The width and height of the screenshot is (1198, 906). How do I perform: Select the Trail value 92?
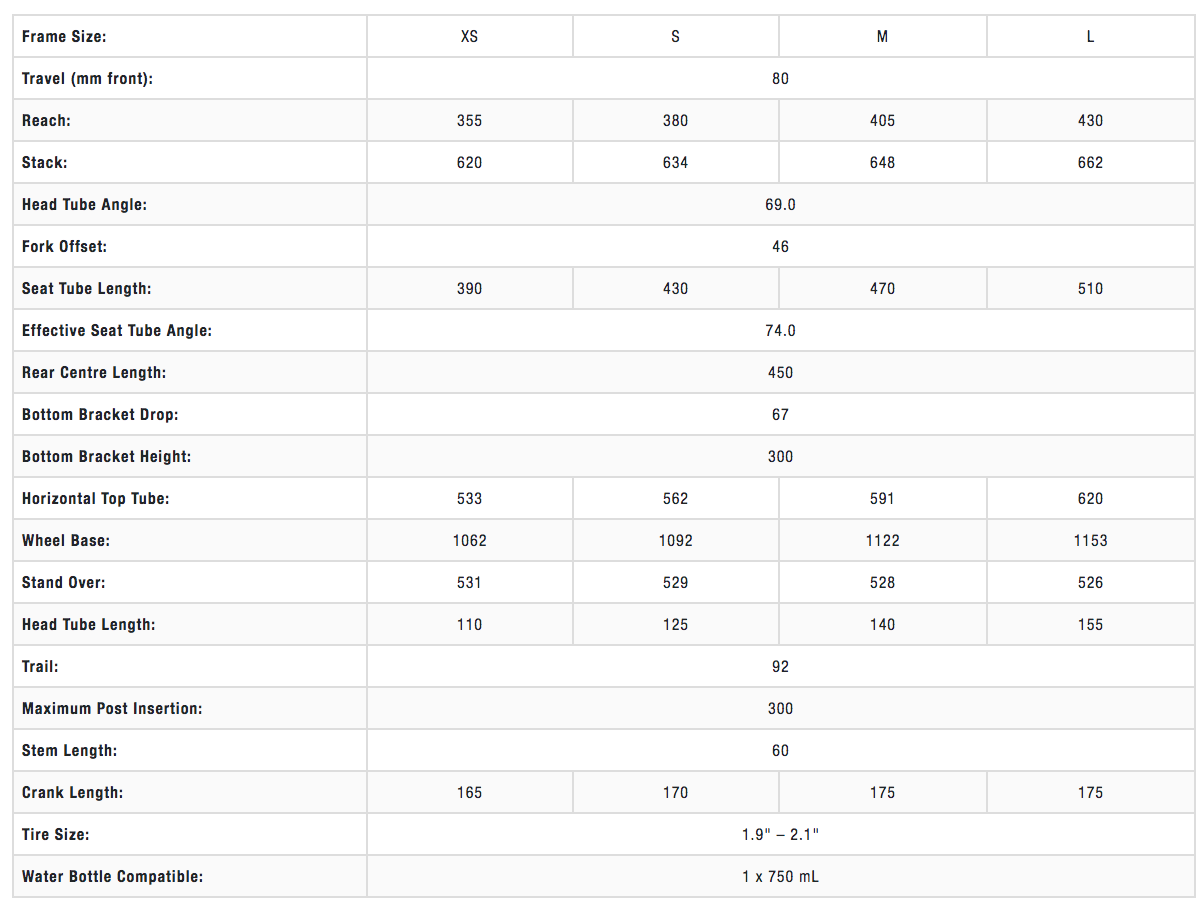pos(780,667)
